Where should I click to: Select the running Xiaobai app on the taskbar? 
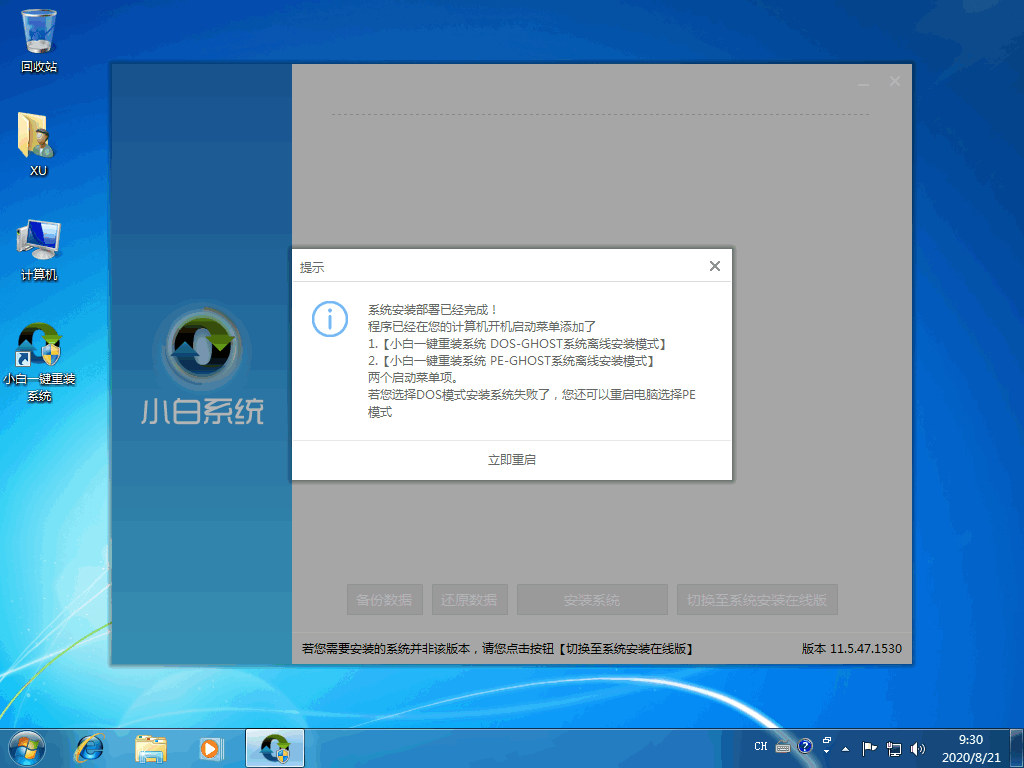click(x=274, y=747)
